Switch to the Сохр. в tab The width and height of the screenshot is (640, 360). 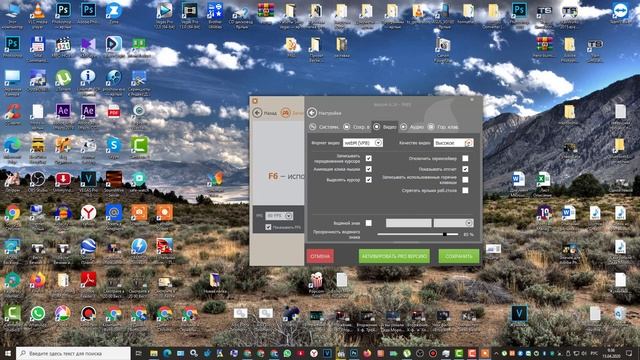pos(356,127)
